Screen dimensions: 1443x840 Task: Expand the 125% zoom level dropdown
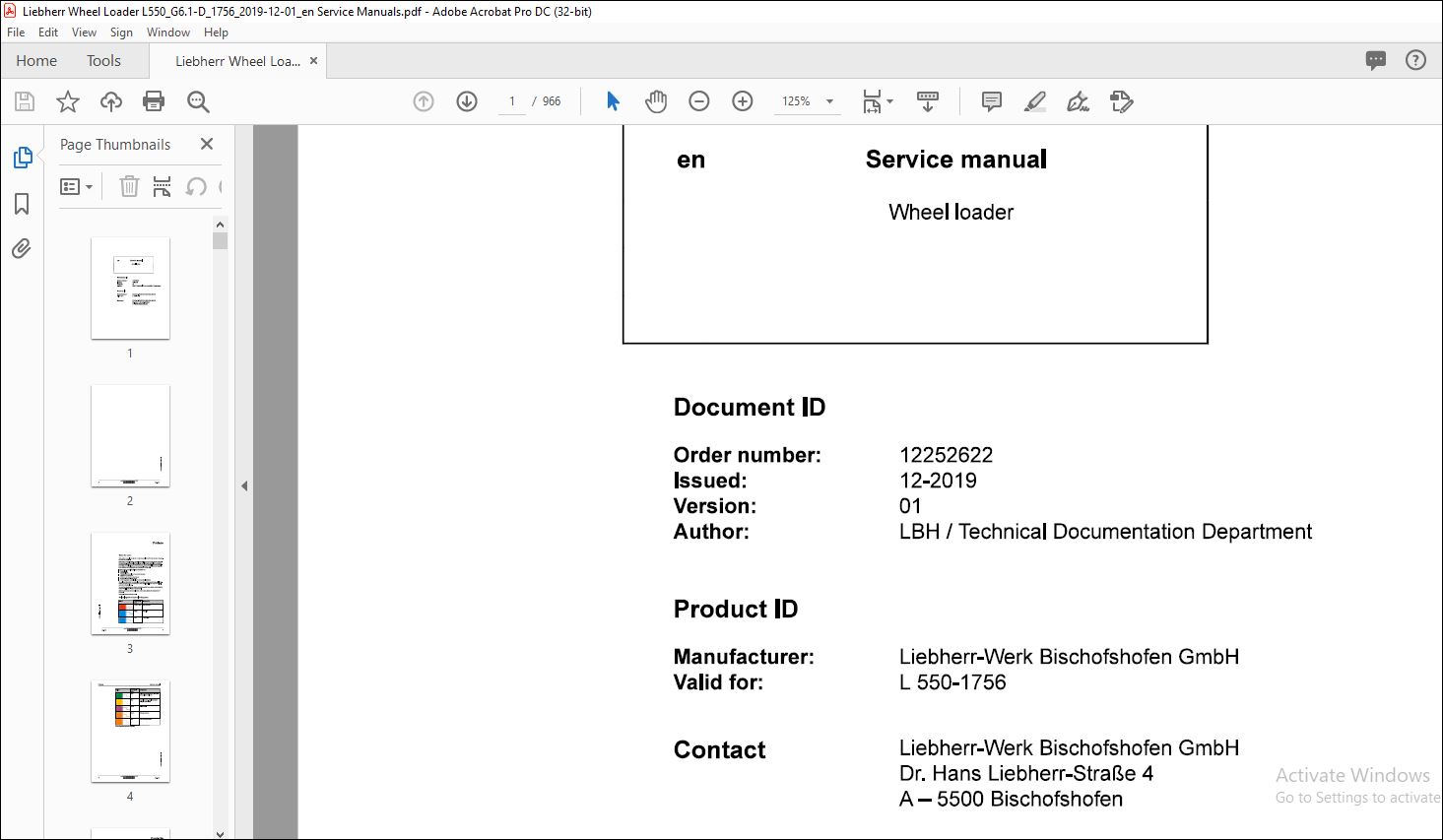(829, 101)
